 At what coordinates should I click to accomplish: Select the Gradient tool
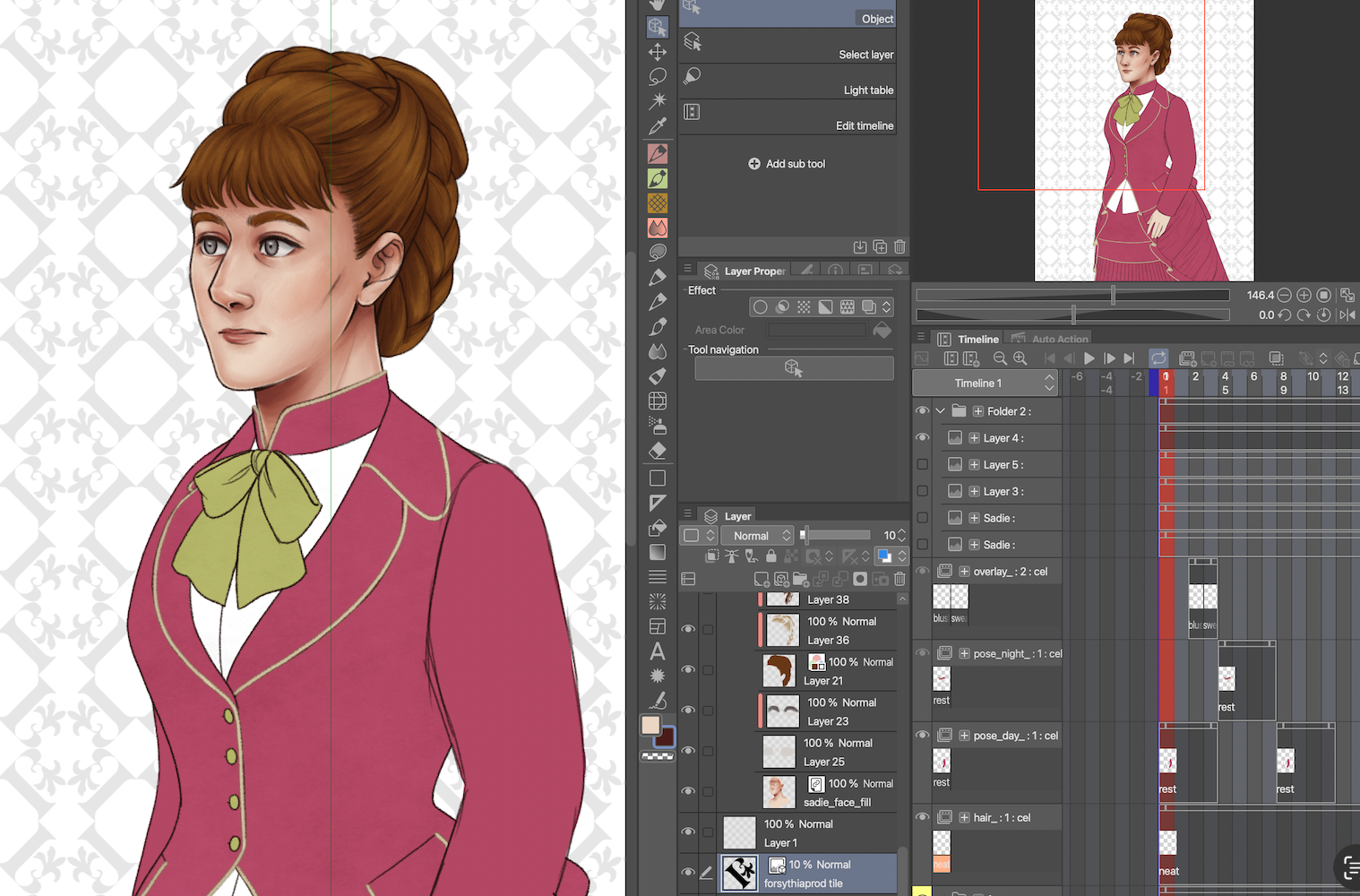coord(658,552)
